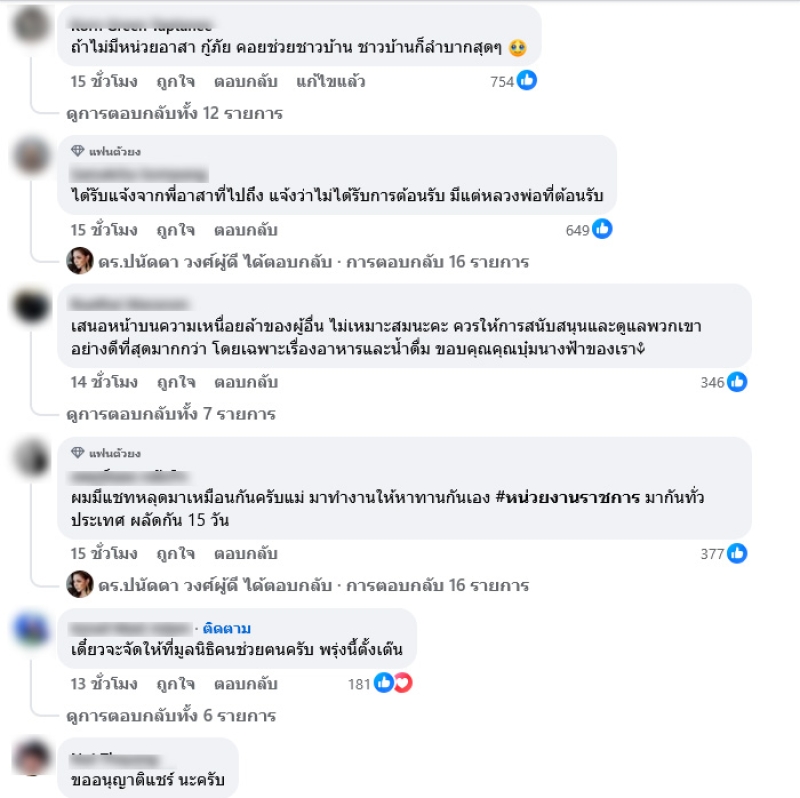Click the blue like icon beside 181
Screen dimensions: 800x798
(384, 683)
